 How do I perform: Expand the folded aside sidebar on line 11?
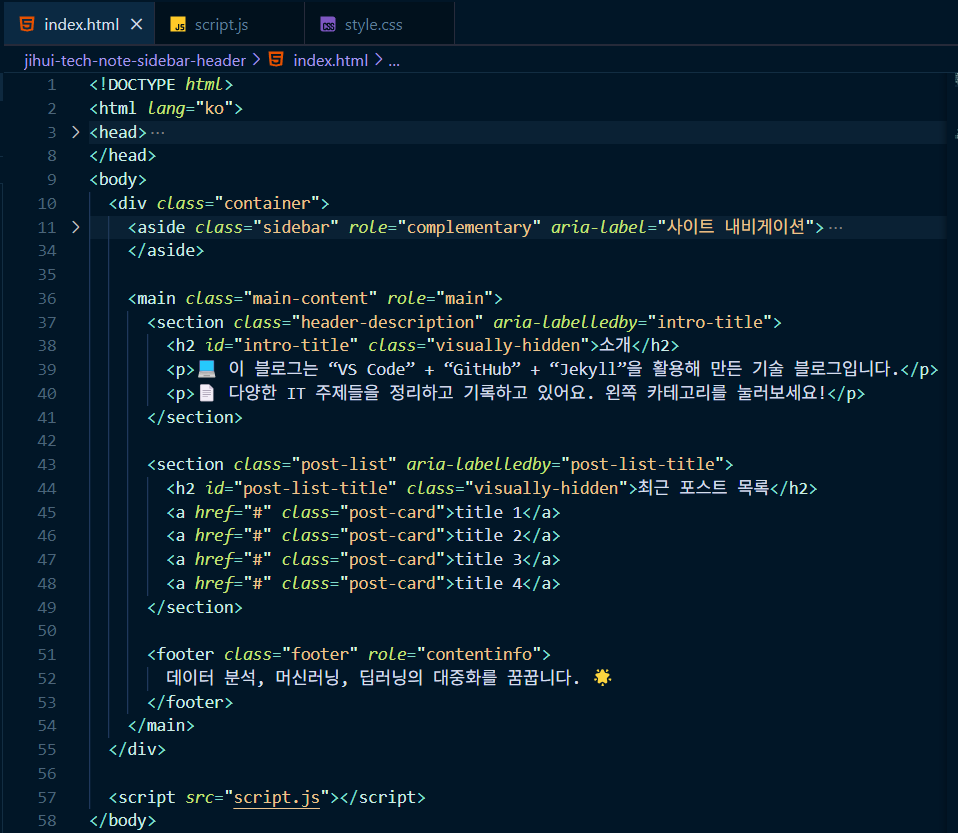(75, 227)
